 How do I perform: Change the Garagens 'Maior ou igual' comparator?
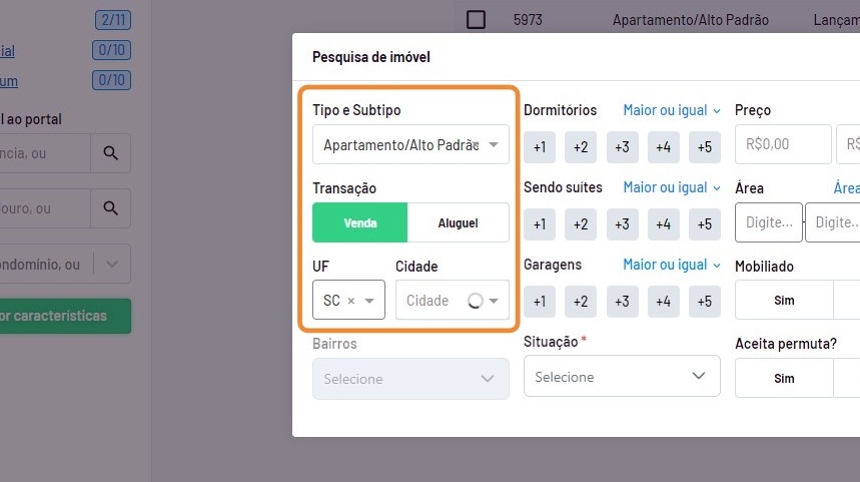[x=671, y=265]
